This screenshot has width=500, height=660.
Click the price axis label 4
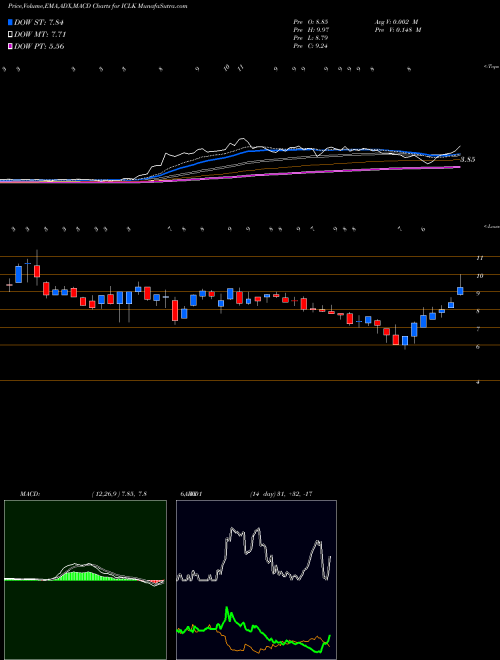[478, 383]
